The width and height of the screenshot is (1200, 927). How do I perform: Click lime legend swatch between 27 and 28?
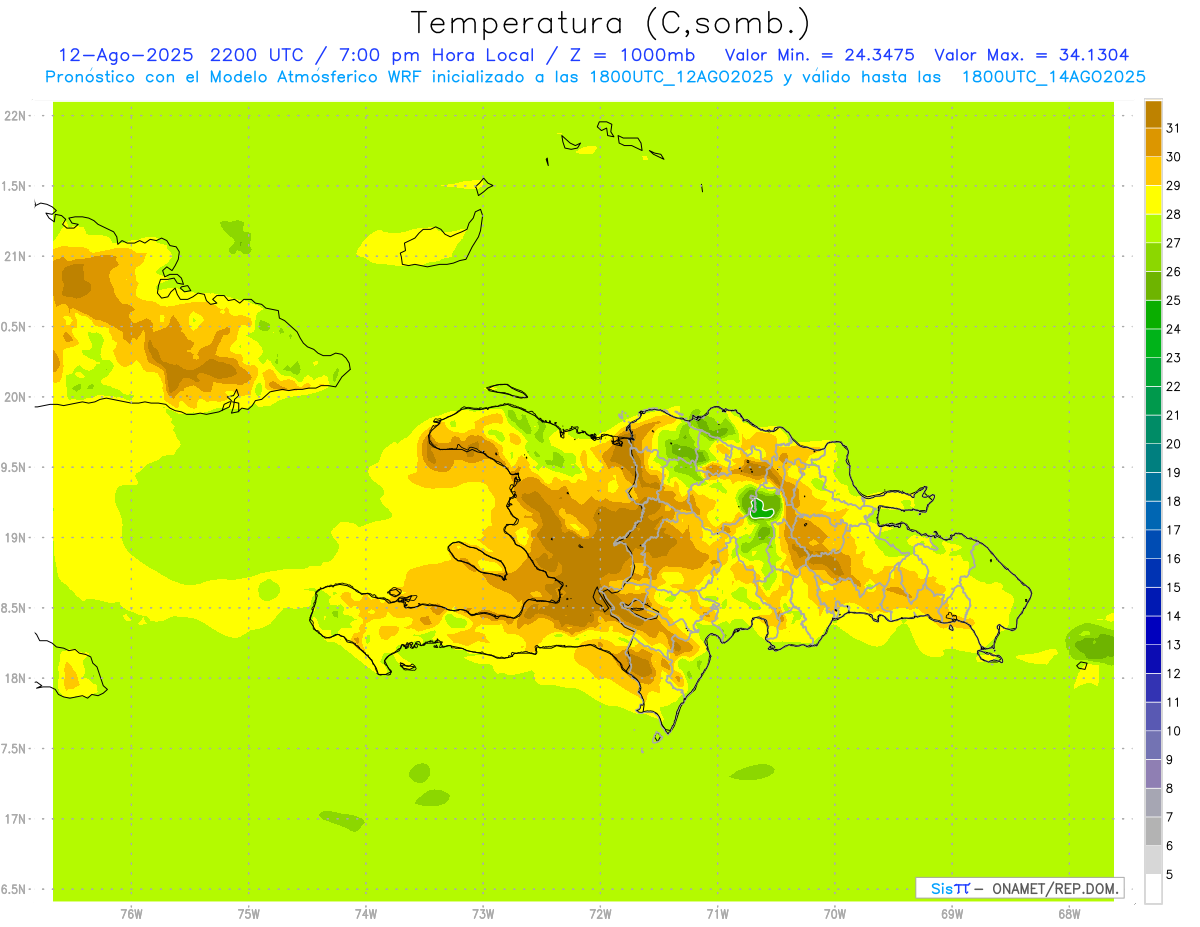point(1153,228)
